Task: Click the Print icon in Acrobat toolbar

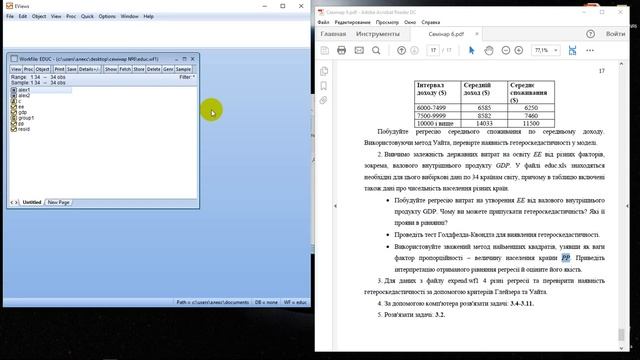Action: [342, 50]
